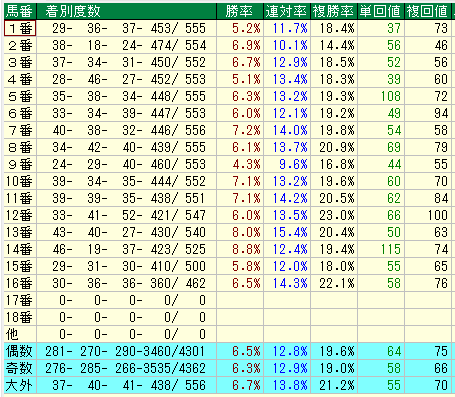Select the 3番 row label
The height and width of the screenshot is (397, 455).
click(20, 62)
